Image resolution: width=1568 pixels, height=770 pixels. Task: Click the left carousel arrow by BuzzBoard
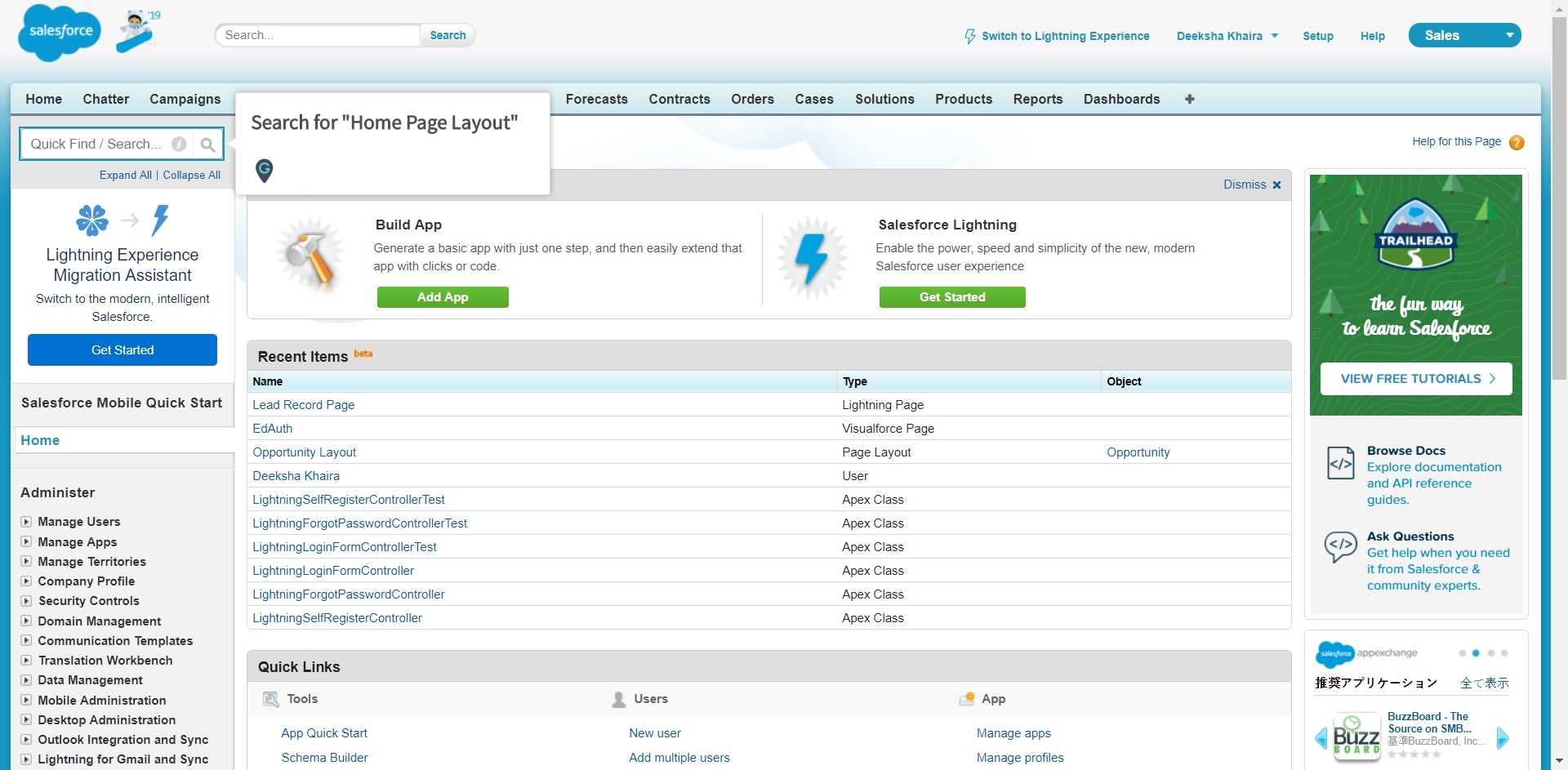click(x=1321, y=738)
